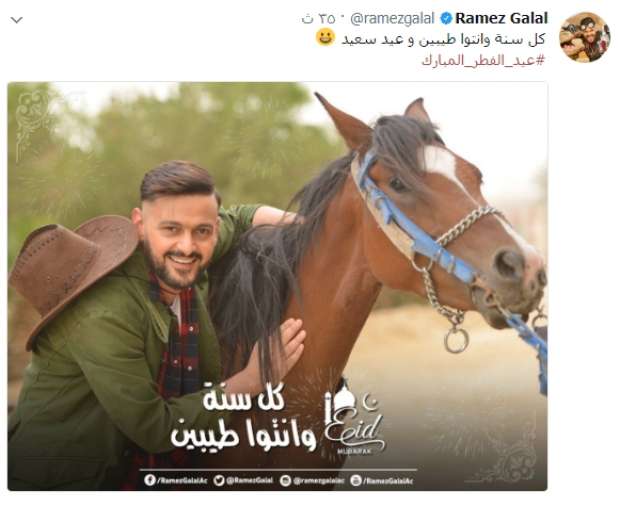Screen dimensions: 620x506
Task: Select the Arabic tweet text line
Action: [443, 40]
